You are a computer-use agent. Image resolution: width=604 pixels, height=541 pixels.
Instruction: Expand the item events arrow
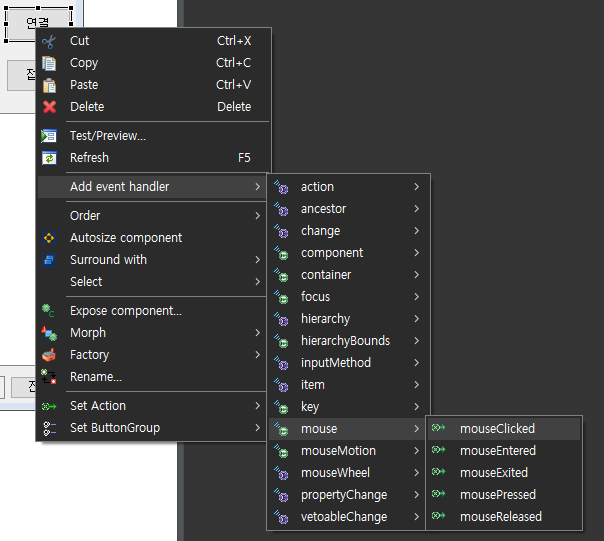pos(416,385)
